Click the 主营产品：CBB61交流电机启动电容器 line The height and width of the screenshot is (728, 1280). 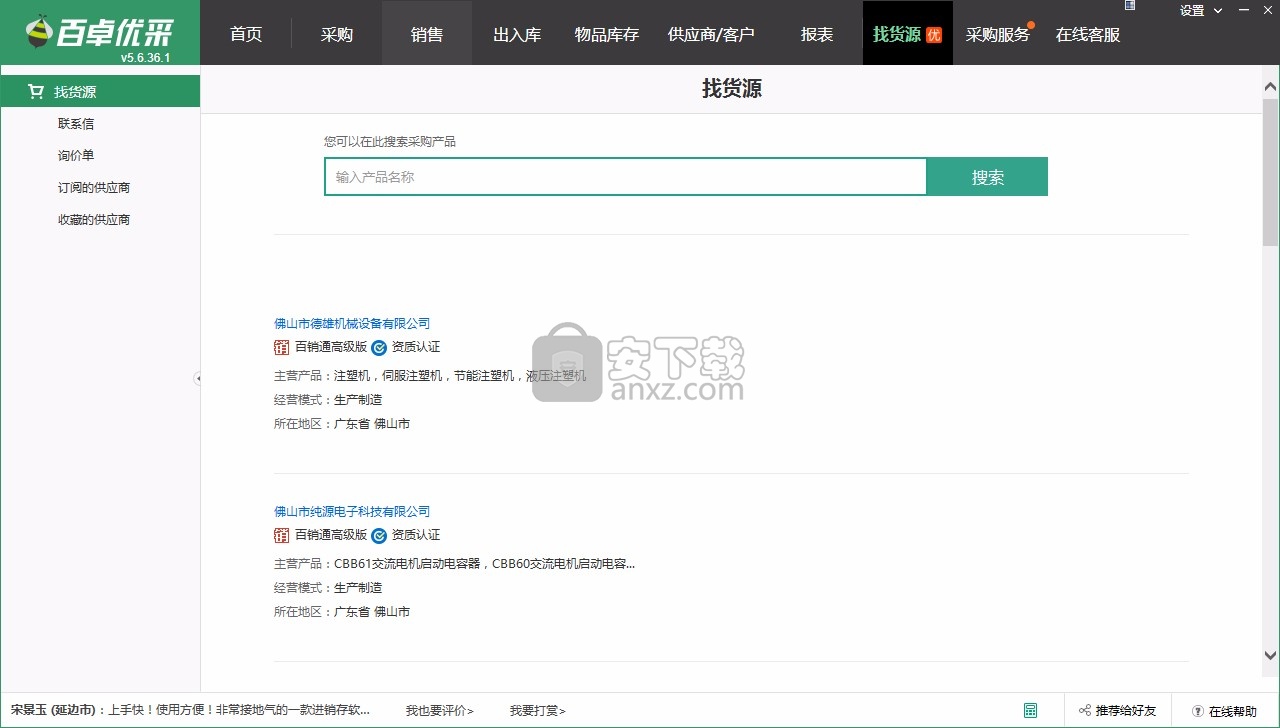click(x=455, y=564)
